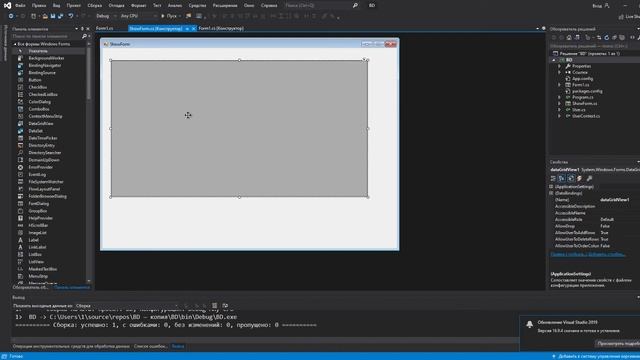The height and width of the screenshot is (360, 640).
Task: Expand the Form1.cs node
Action: (560, 85)
